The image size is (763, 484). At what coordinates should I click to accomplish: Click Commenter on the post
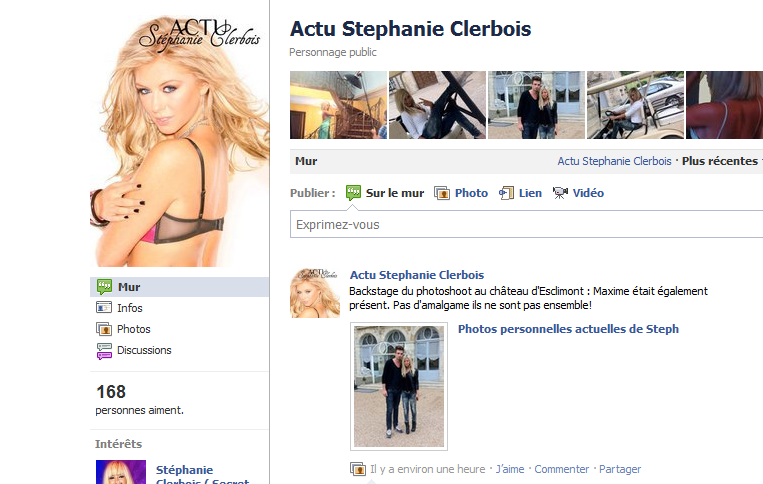coord(562,469)
